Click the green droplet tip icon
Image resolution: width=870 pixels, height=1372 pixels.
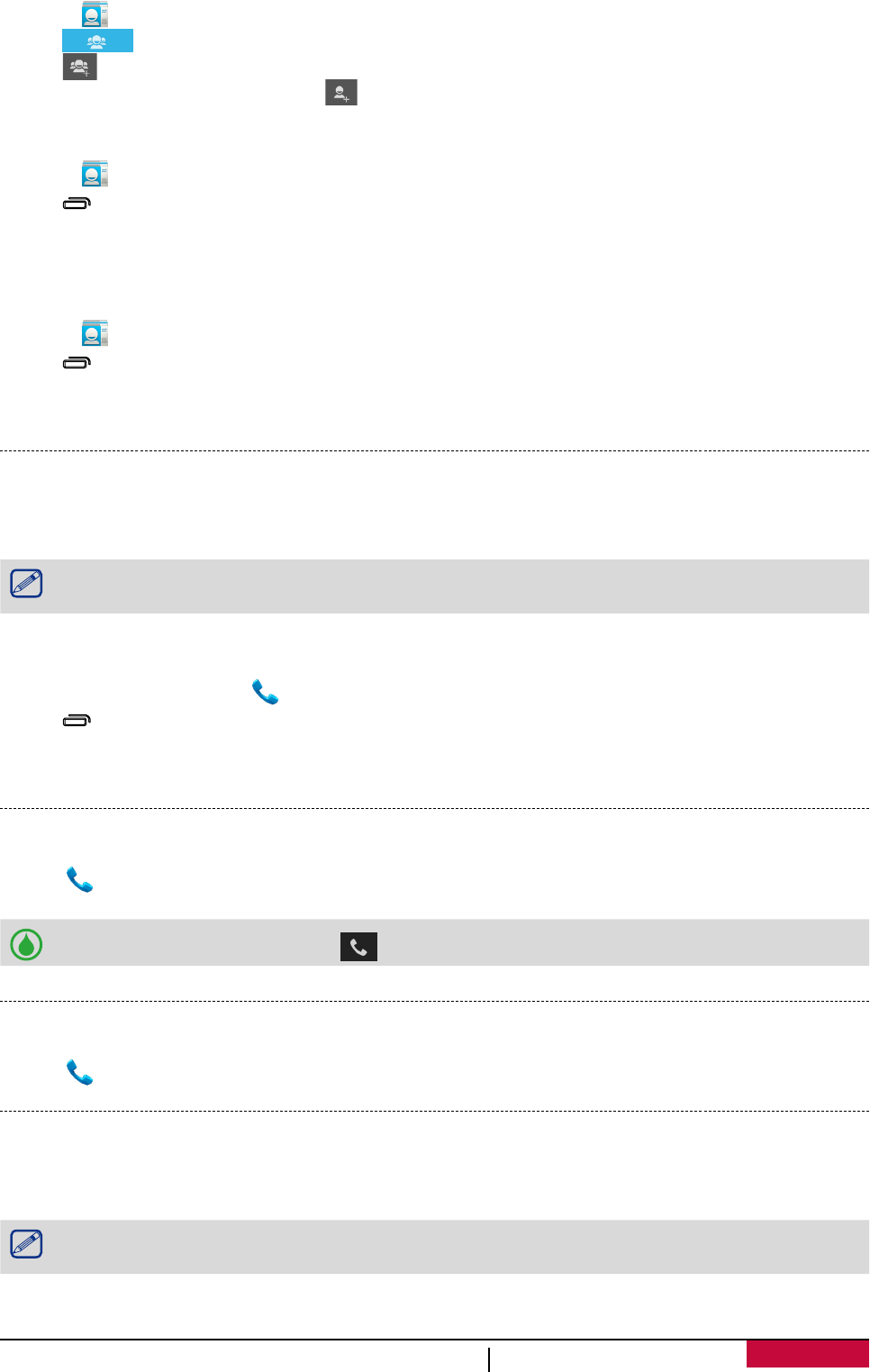click(x=26, y=944)
